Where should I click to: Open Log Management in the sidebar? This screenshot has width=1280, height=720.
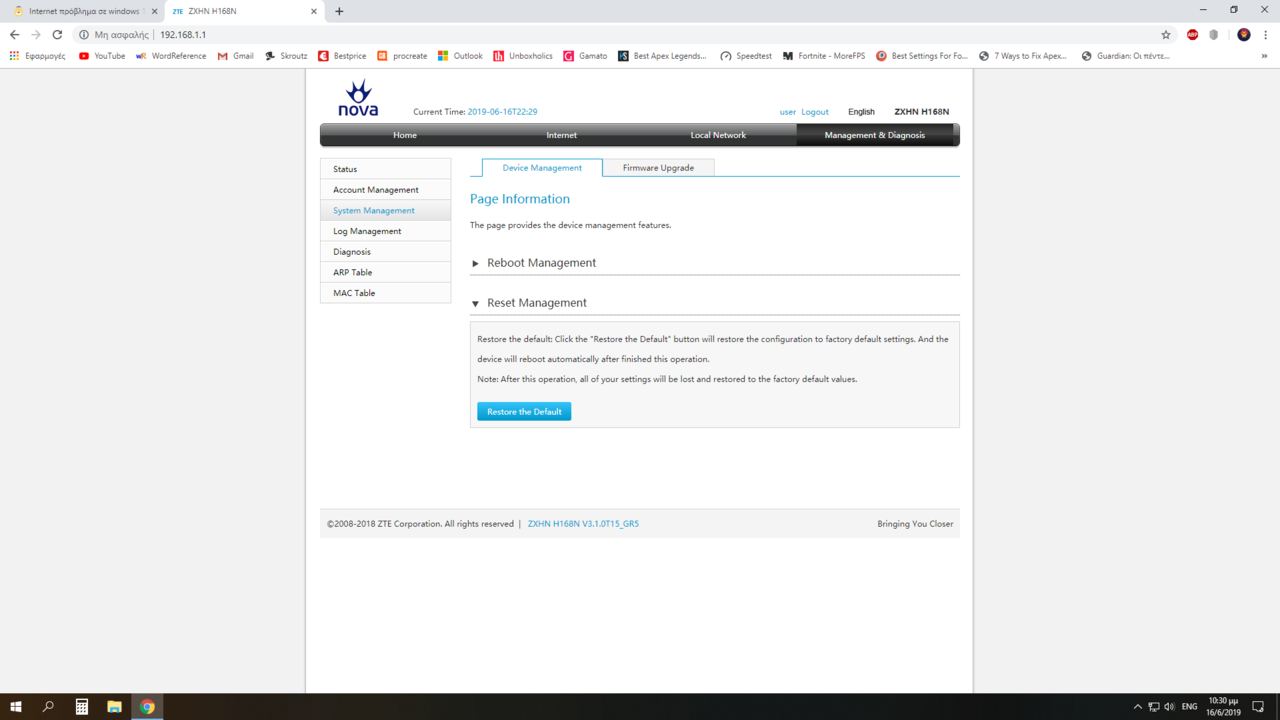coord(385,231)
